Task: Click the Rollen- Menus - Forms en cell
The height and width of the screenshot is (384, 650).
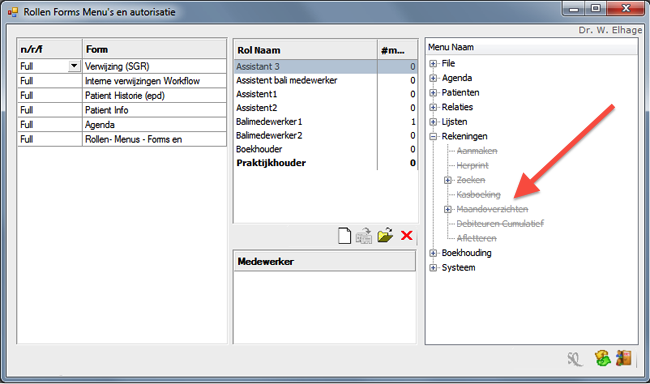Action: tap(155, 139)
